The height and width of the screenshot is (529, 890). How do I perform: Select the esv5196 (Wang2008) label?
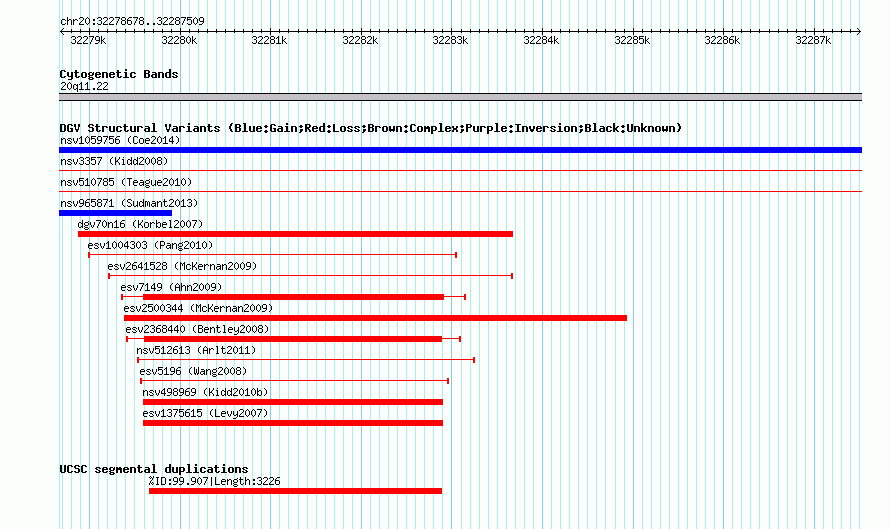[193, 371]
